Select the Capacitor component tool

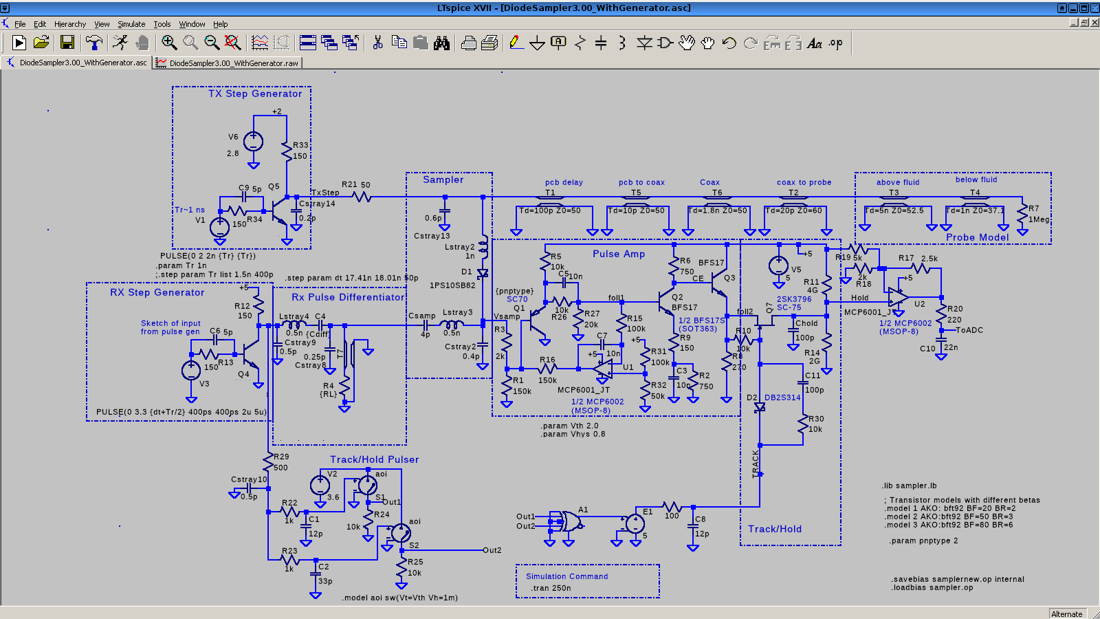coord(601,43)
